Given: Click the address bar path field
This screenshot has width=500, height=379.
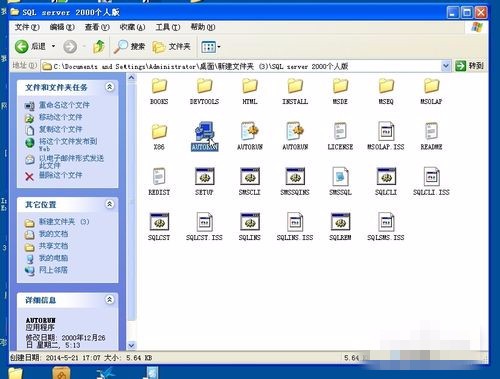Looking at the screenshot, I should 245,66.
